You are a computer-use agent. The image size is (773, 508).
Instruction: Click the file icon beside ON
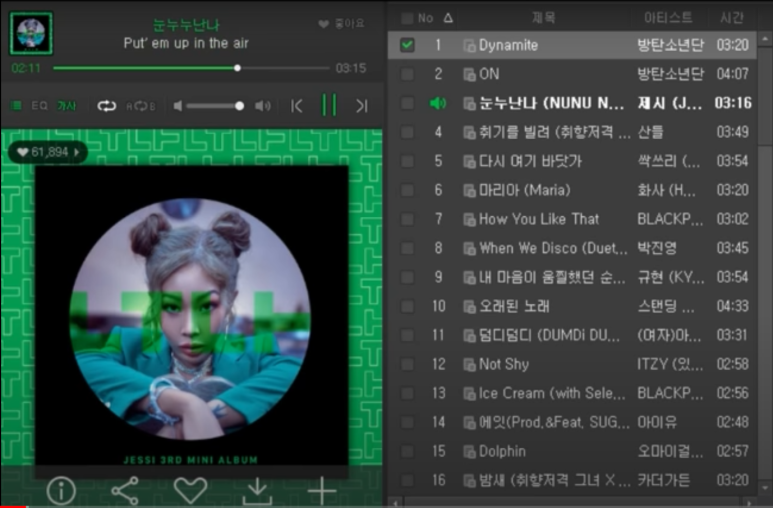pos(469,74)
